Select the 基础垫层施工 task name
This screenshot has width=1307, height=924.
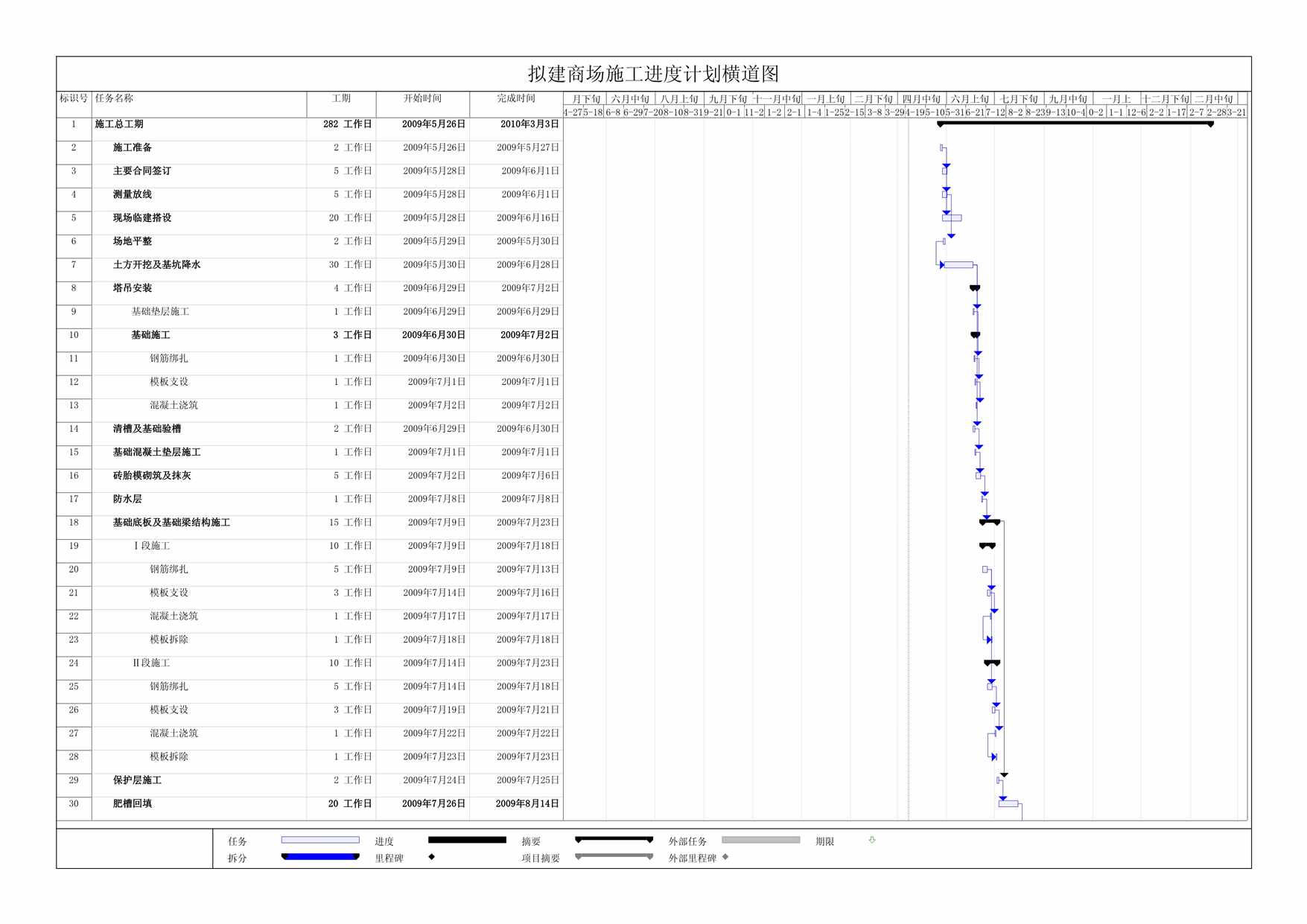160,312
